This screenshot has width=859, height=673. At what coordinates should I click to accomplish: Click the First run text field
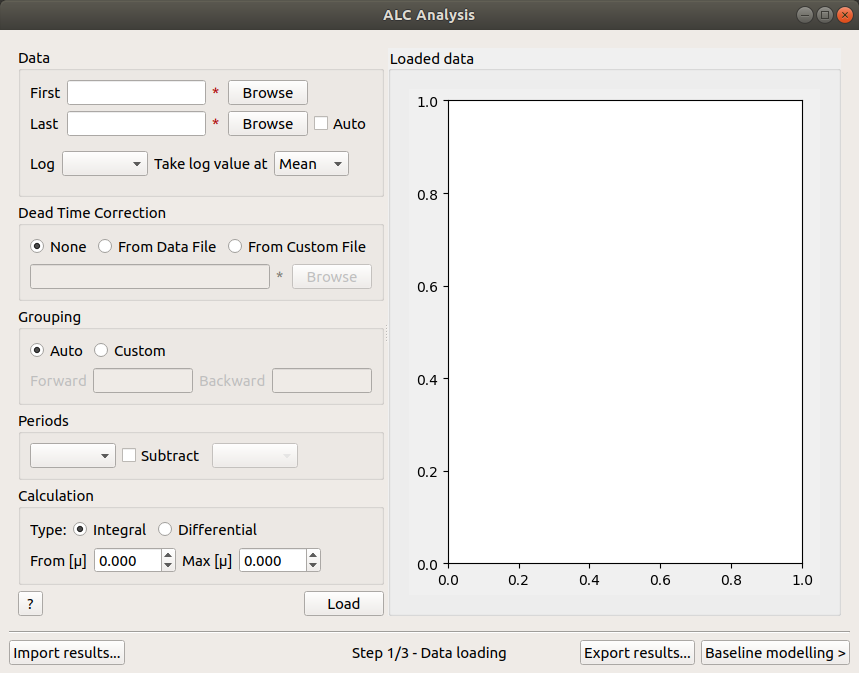pyautogui.click(x=136, y=93)
